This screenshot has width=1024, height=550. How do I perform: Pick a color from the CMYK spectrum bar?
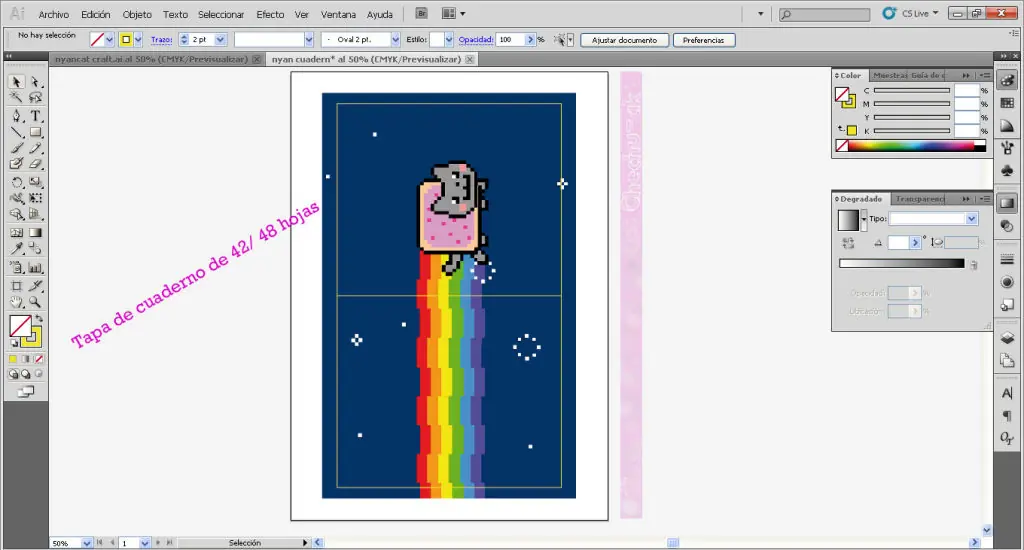point(911,146)
